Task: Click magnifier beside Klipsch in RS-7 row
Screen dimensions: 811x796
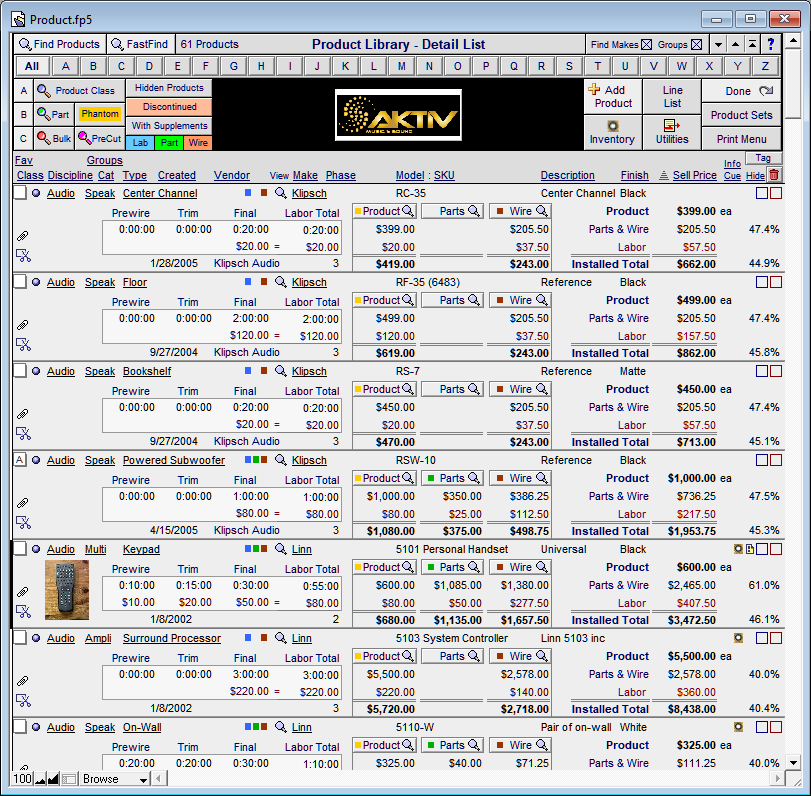Action: click(x=281, y=371)
